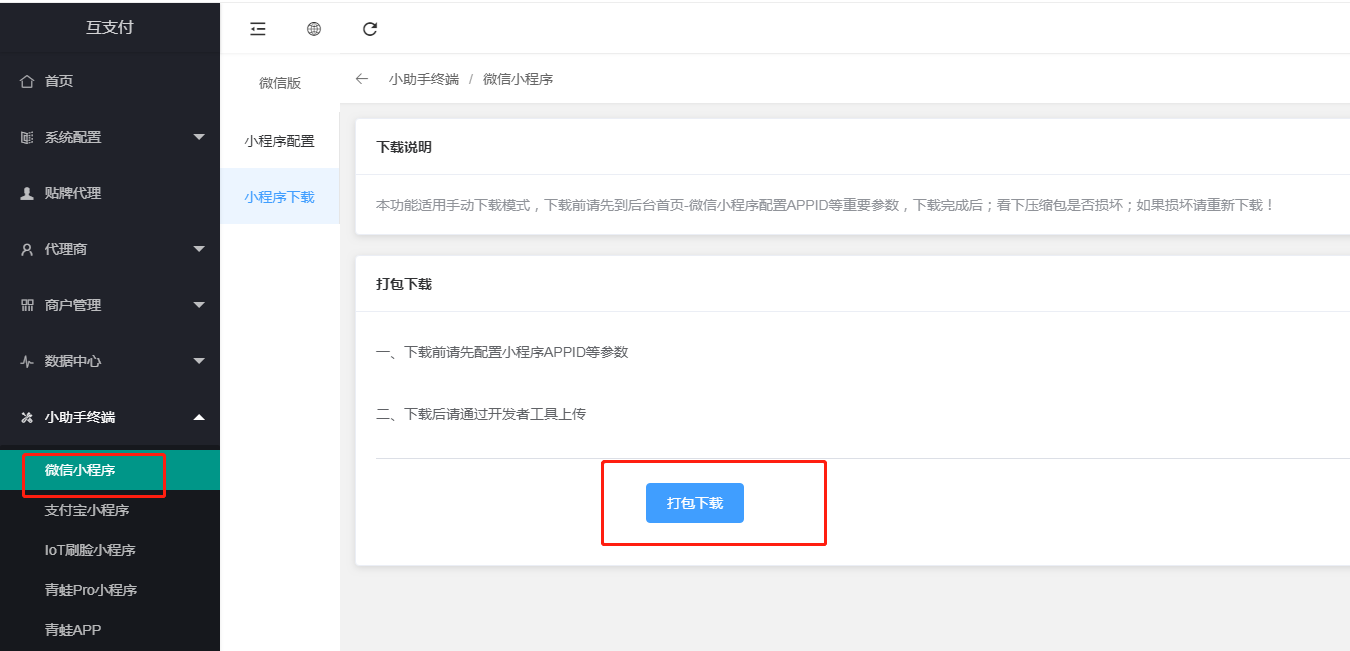Open the website globe icon
1350x651 pixels.
(x=314, y=29)
